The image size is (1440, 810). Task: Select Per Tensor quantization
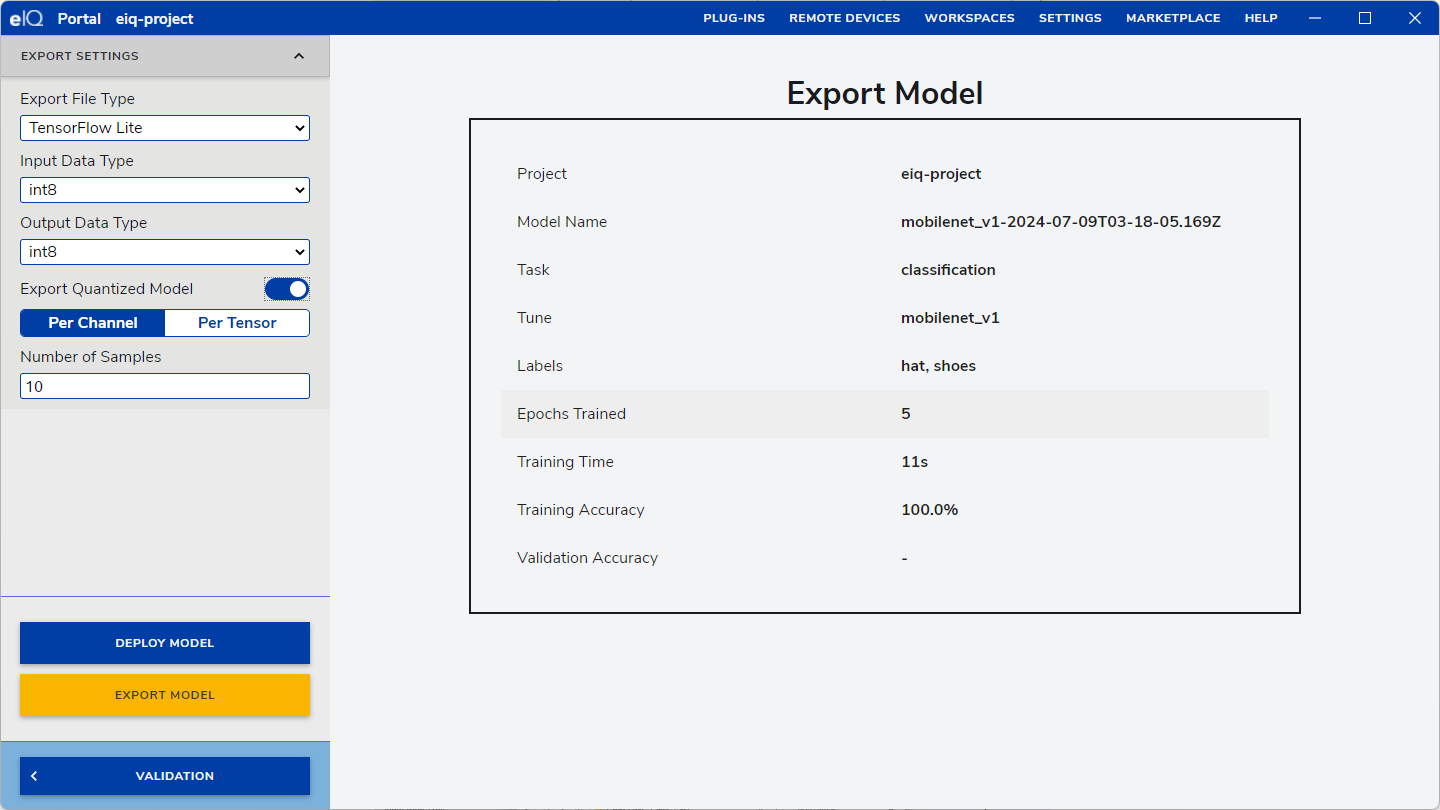(x=237, y=323)
